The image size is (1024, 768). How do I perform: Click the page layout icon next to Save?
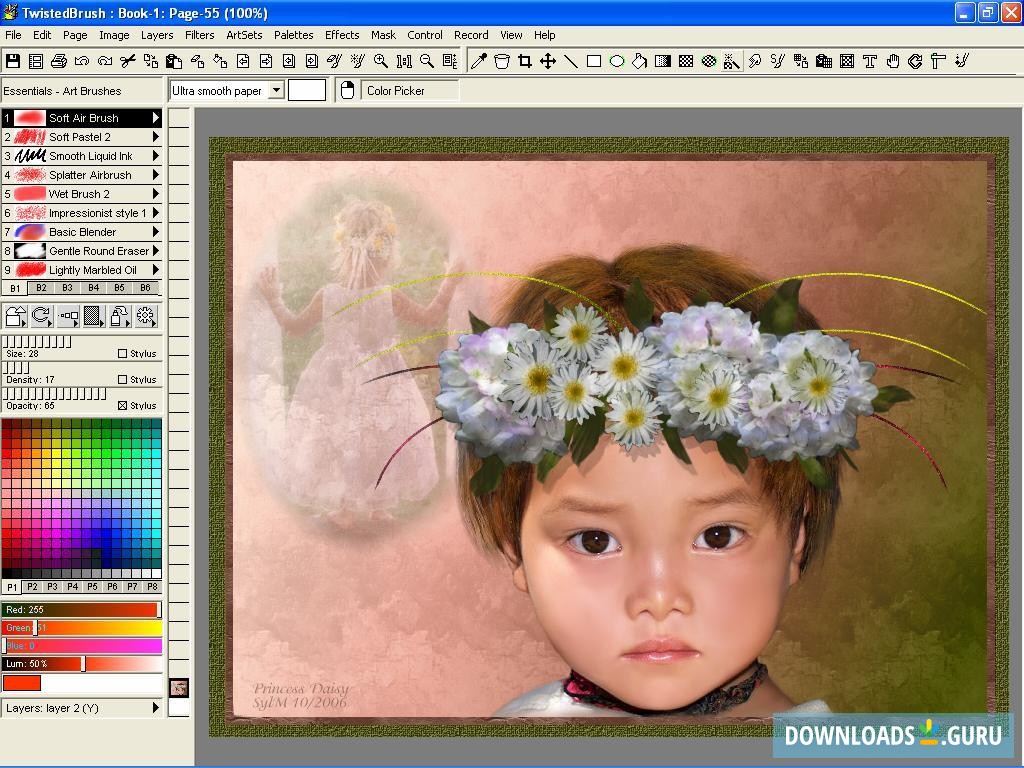pos(36,61)
